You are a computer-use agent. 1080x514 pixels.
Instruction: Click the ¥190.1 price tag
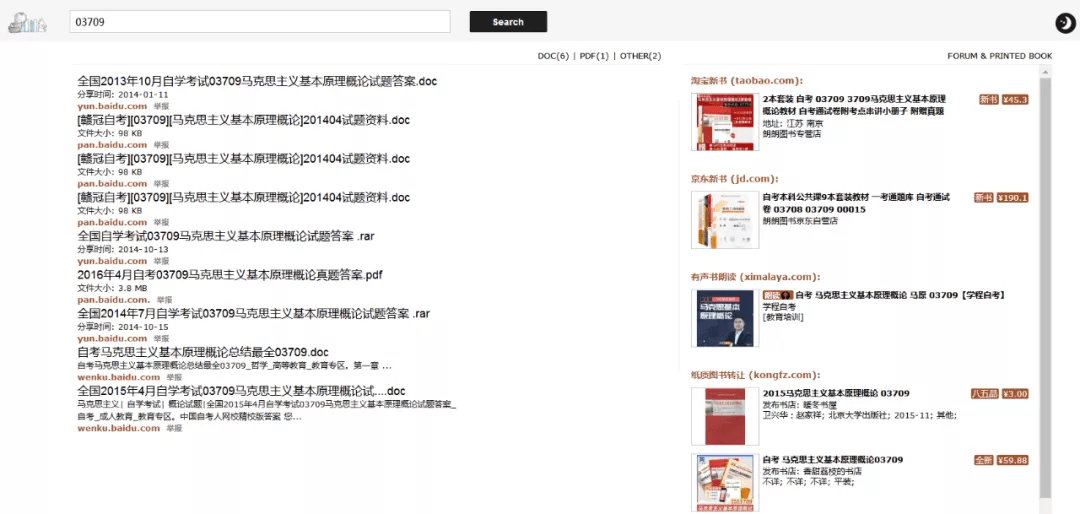coord(1012,198)
